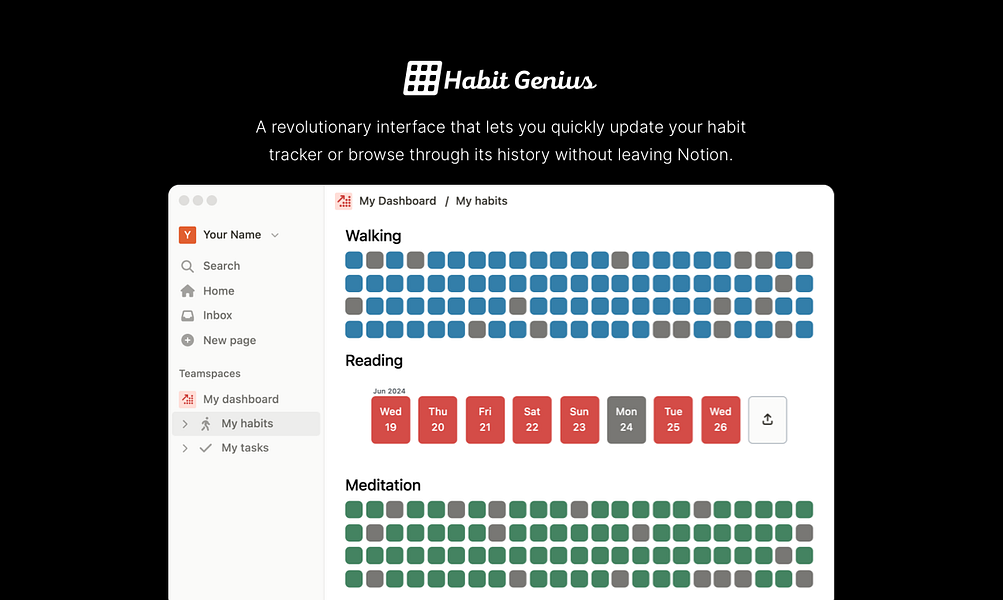Expand the My habits tree item
The image size is (1003, 600).
click(184, 424)
